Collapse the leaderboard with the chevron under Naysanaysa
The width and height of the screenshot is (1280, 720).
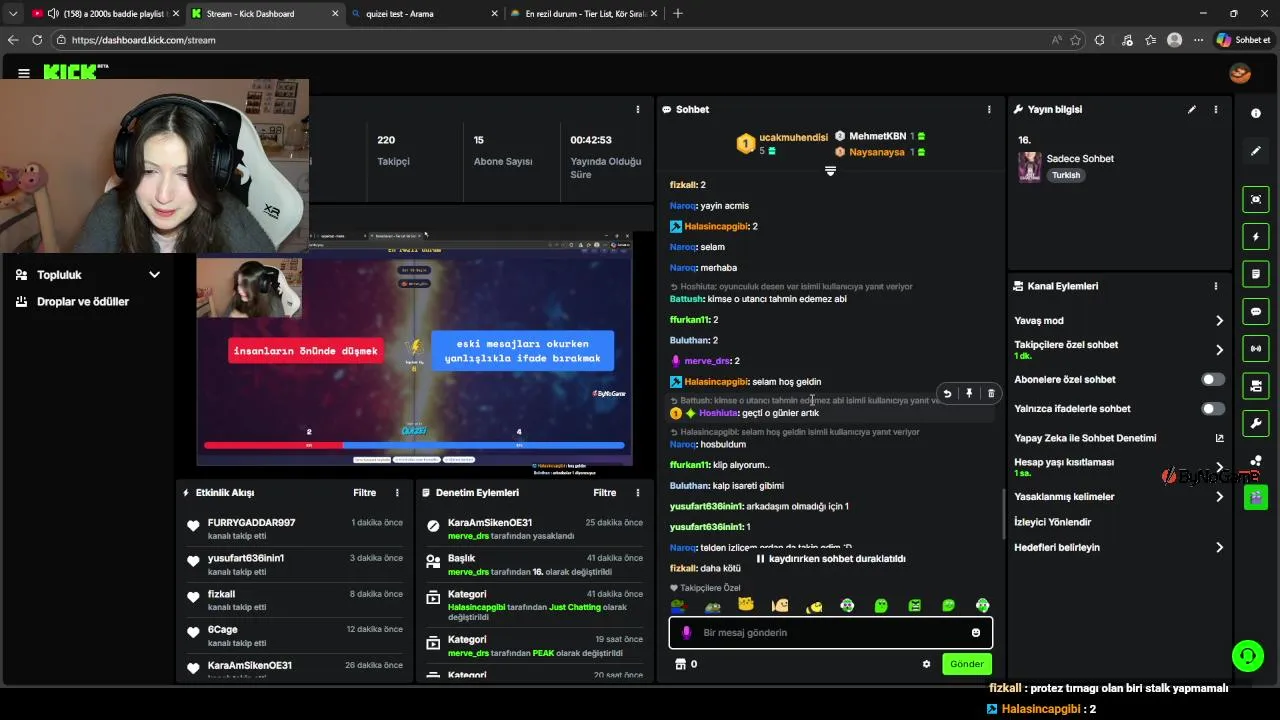tap(830, 171)
